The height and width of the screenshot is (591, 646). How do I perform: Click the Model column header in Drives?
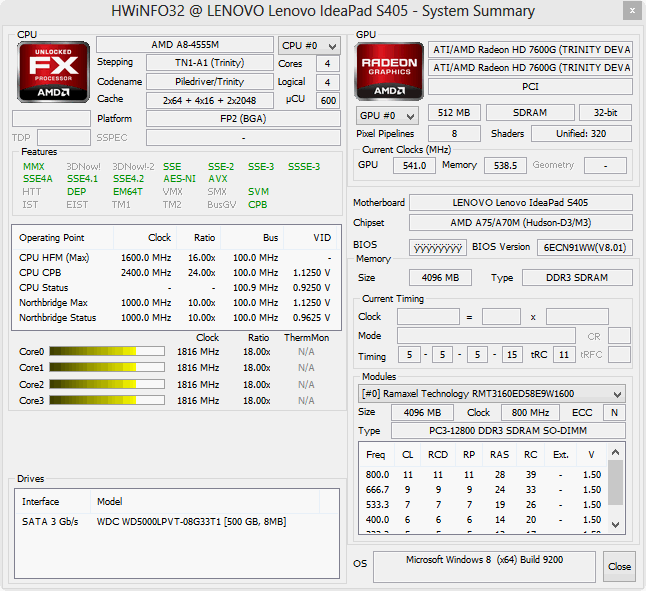coord(205,501)
